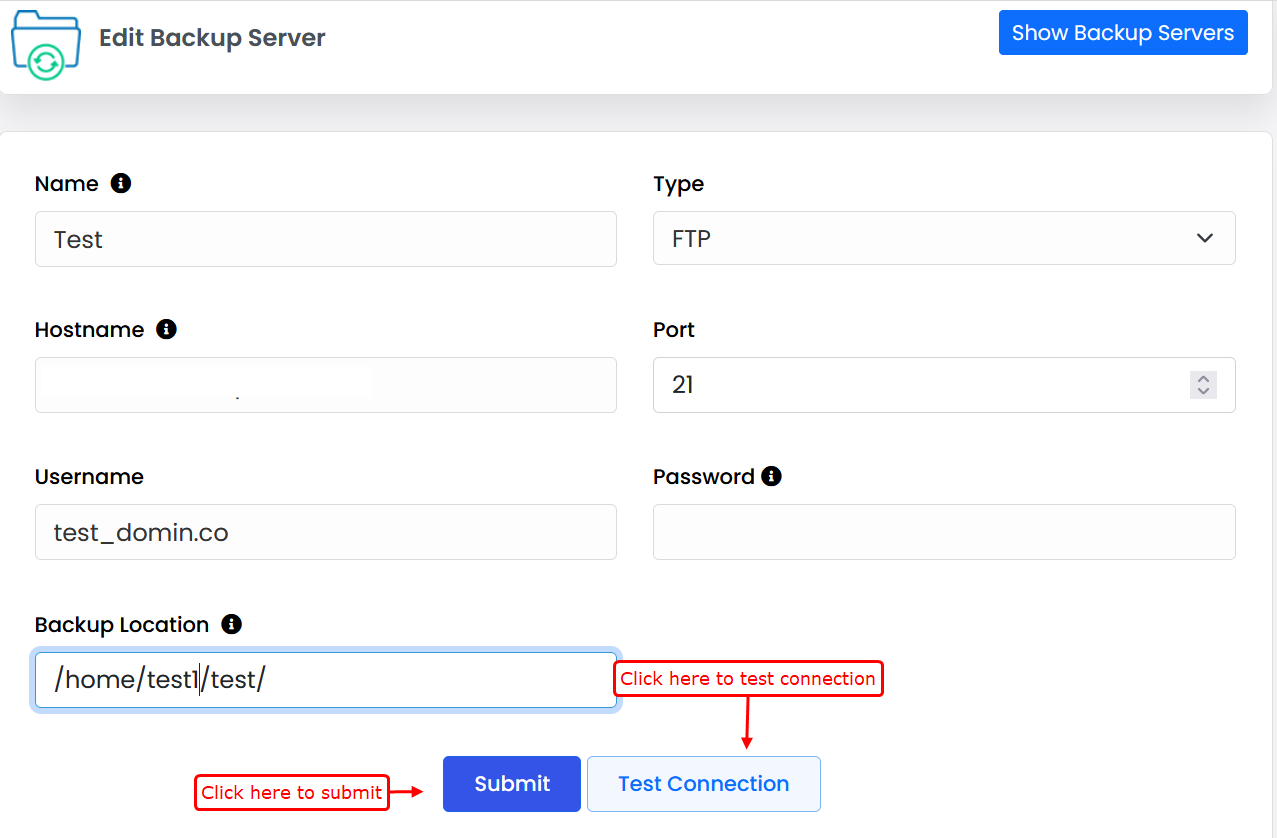Decrease Port value with down arrow

[1203, 391]
